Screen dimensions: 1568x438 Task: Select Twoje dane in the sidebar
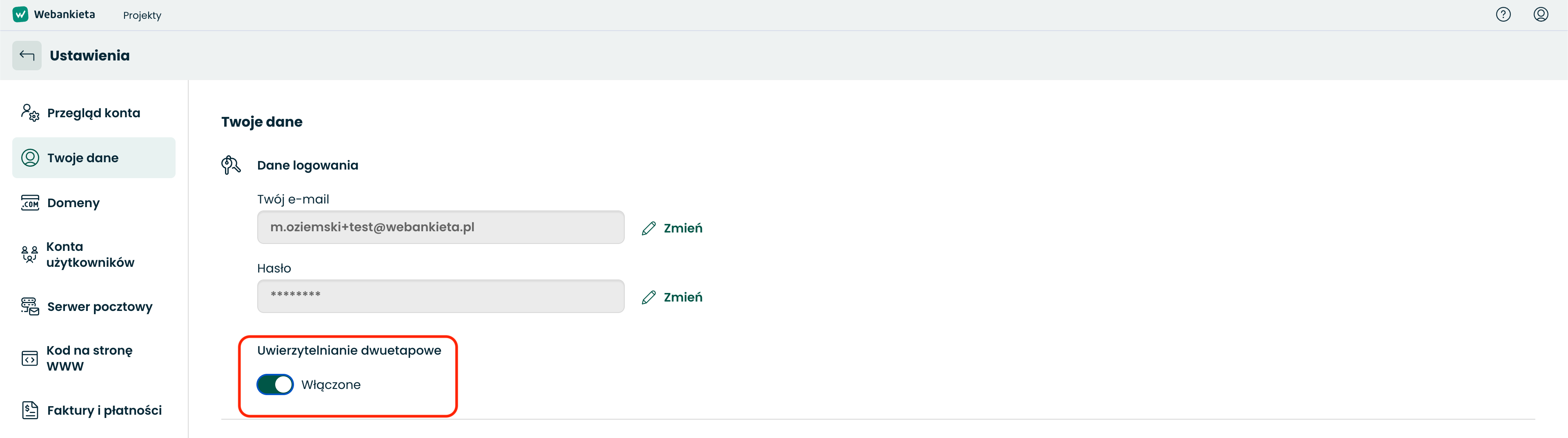click(x=94, y=158)
